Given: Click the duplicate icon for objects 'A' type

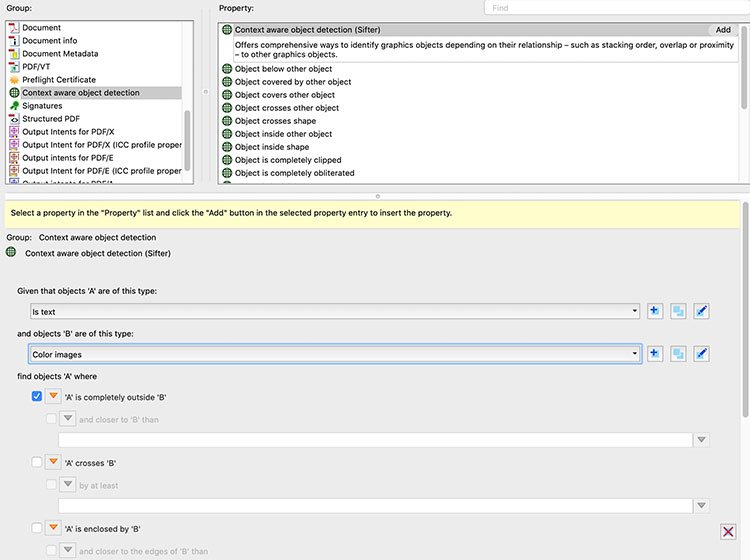Looking at the screenshot, I should [678, 311].
